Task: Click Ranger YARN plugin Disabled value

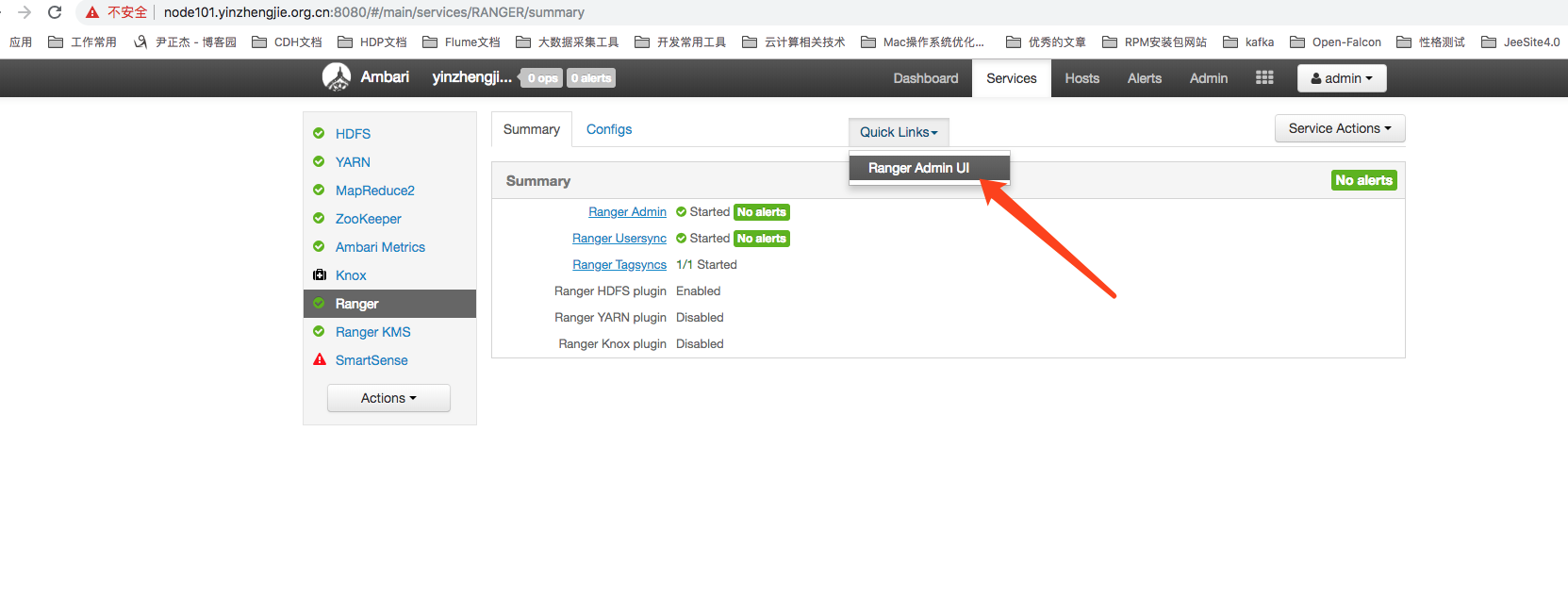Action: coord(700,318)
